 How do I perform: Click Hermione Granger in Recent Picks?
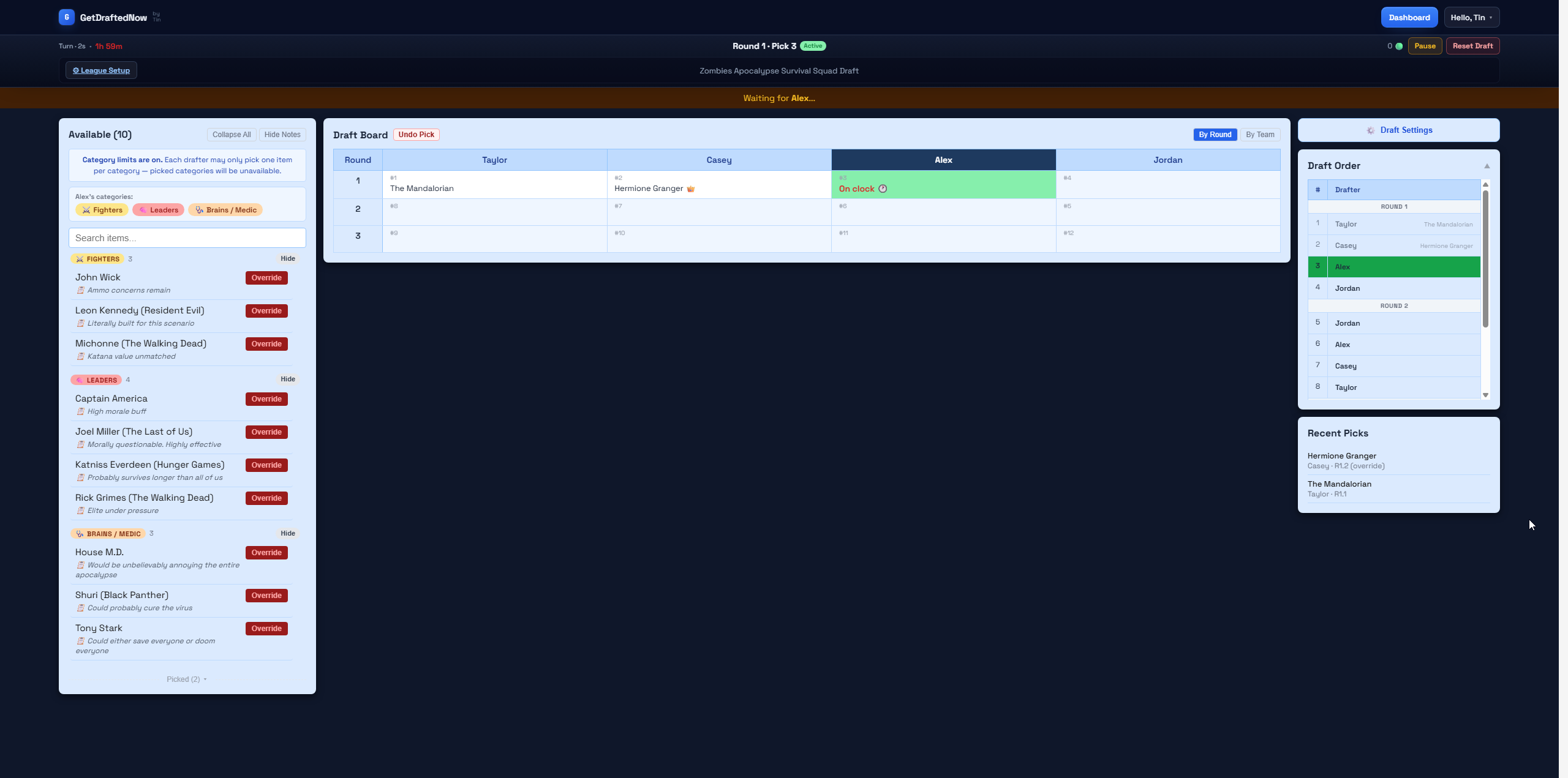1341,456
